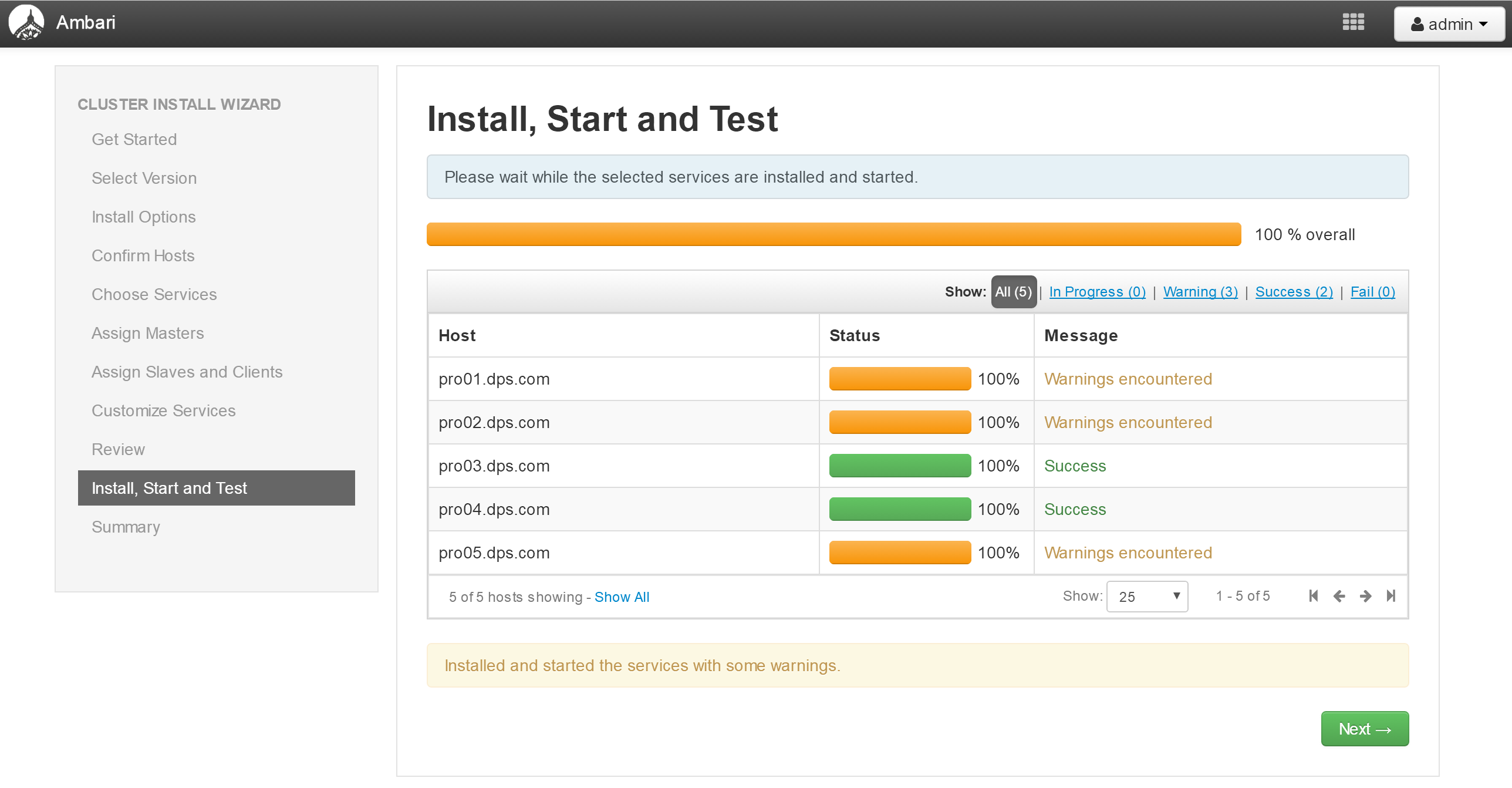Select Get Started wizard step
This screenshot has width=1512, height=788.
134,139
